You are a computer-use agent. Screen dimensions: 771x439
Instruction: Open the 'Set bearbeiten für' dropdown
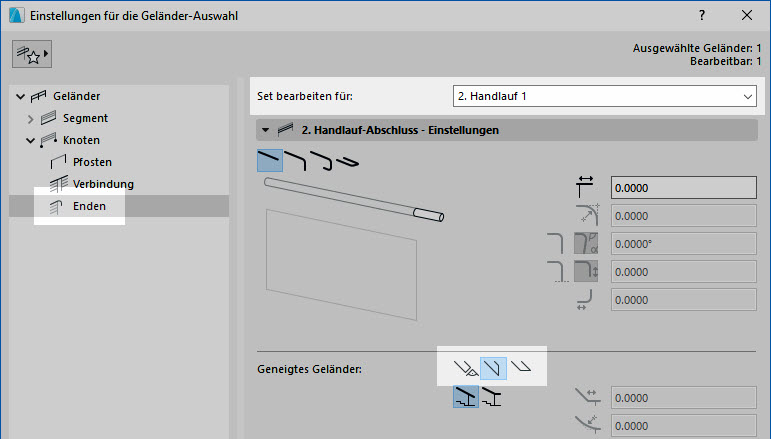click(604, 96)
